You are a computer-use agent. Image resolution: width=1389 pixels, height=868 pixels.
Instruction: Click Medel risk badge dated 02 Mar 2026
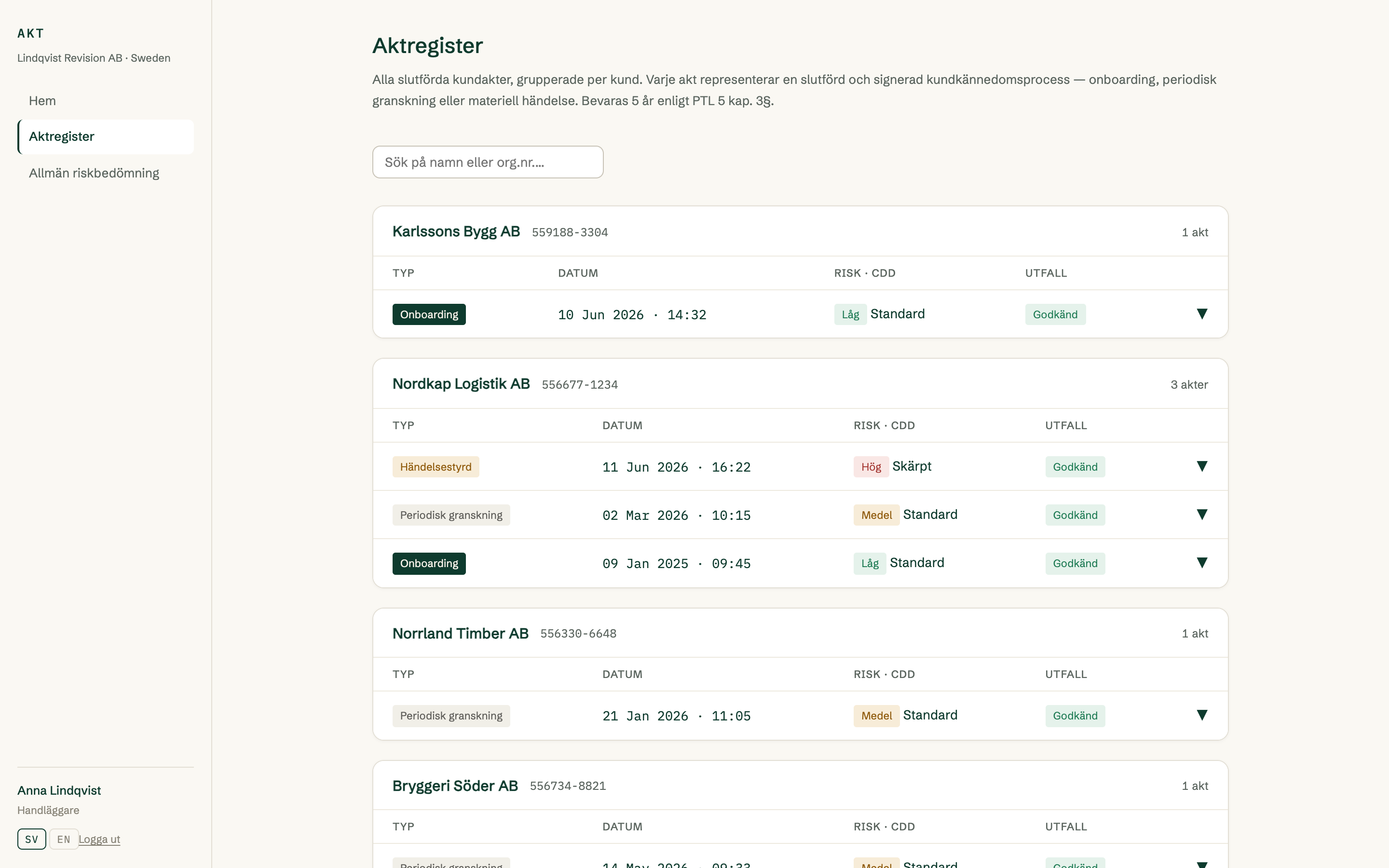(x=876, y=515)
